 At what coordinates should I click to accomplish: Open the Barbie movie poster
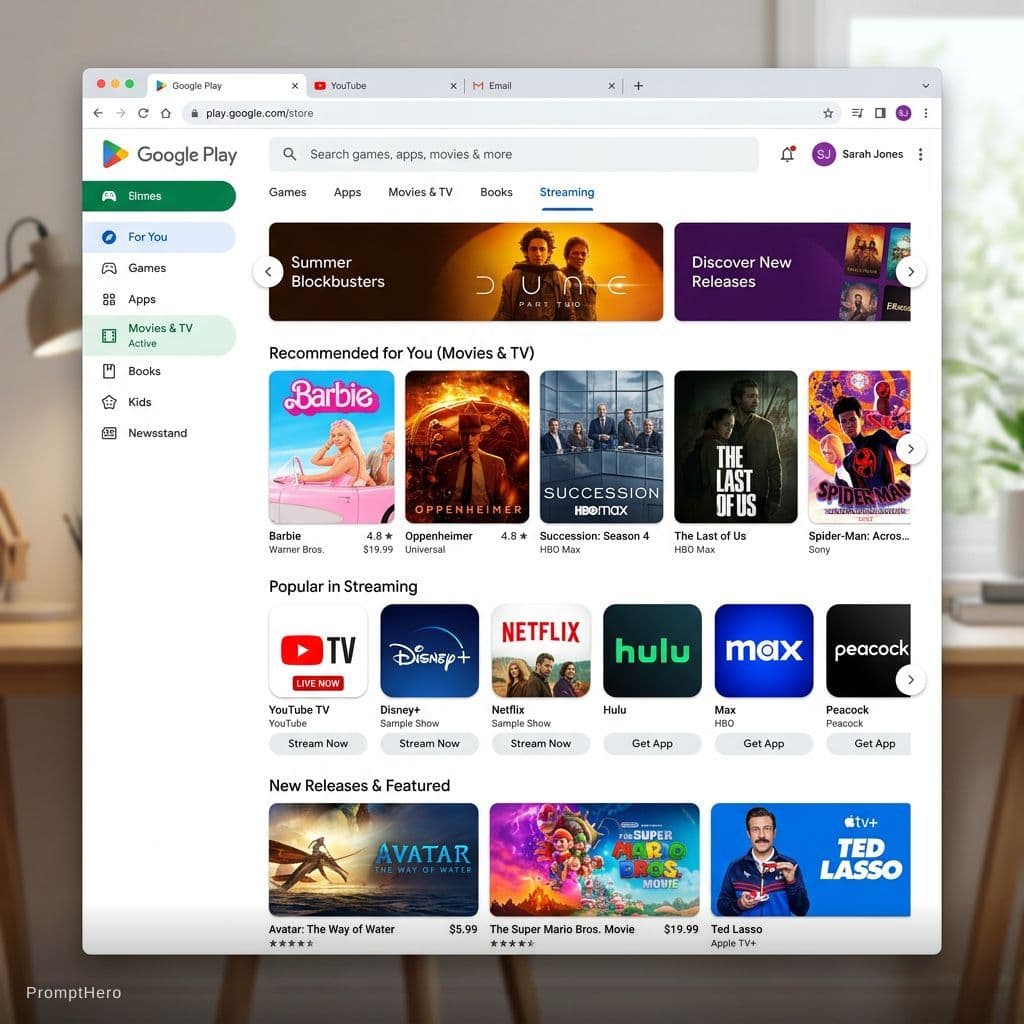[332, 447]
